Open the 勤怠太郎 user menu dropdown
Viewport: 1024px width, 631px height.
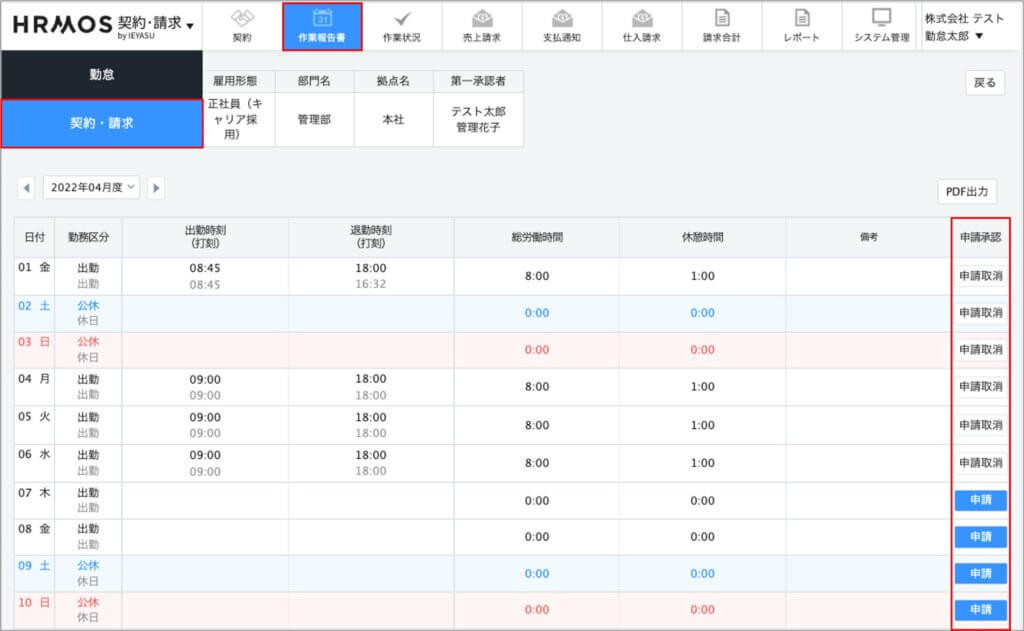954,36
